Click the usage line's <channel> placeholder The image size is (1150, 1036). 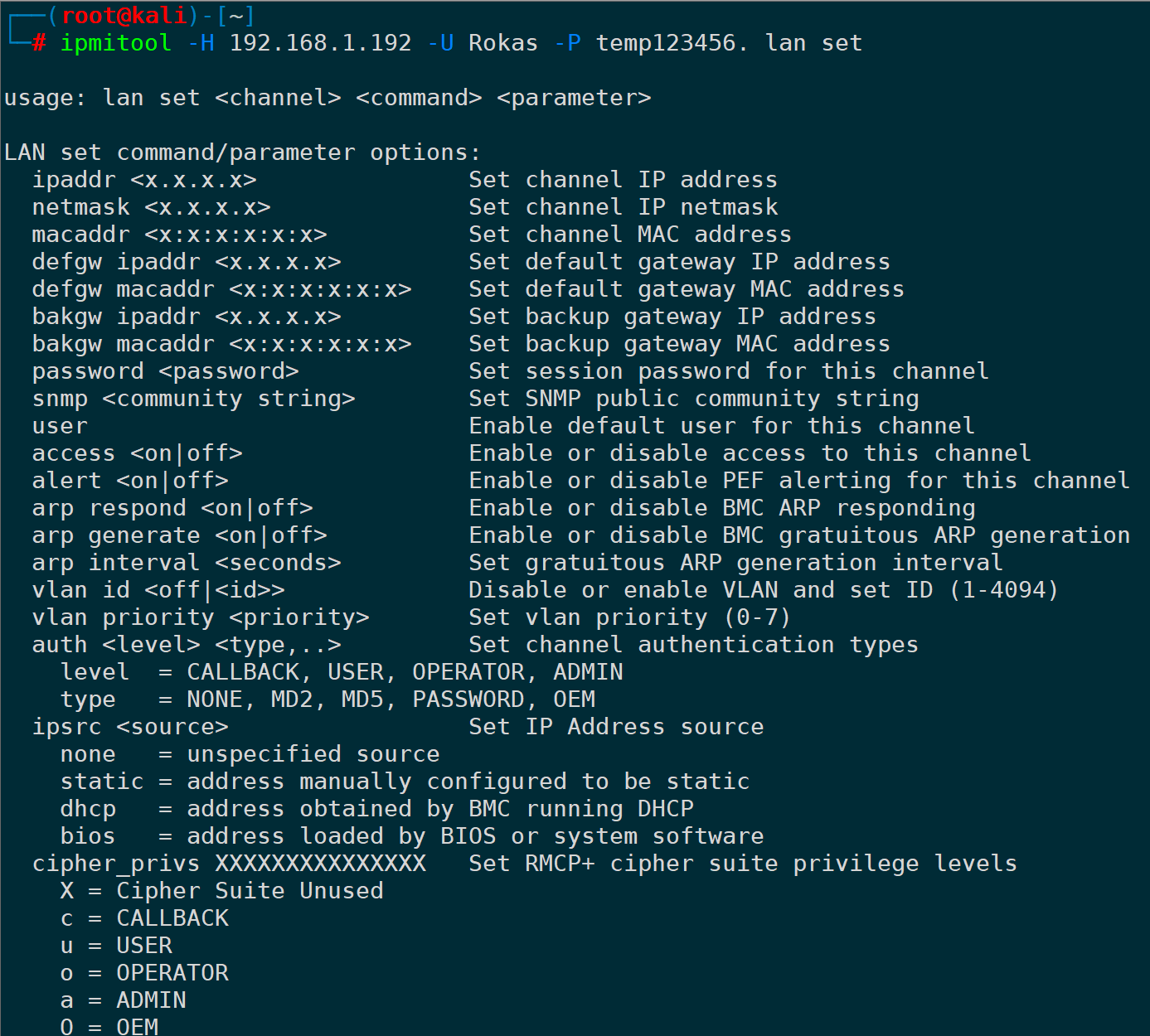[278, 98]
